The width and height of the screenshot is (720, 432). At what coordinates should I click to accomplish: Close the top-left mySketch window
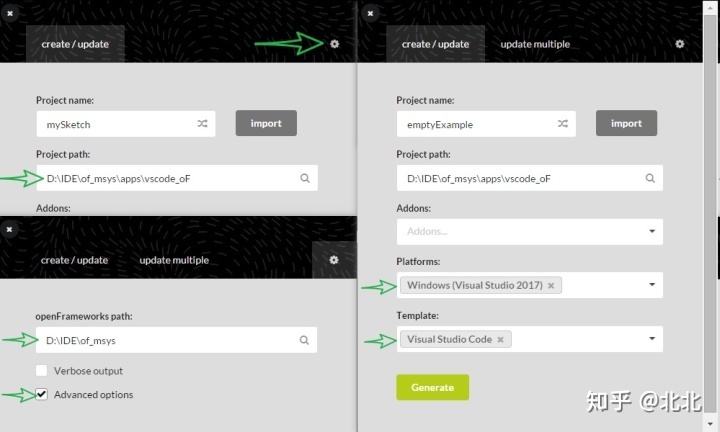(x=10, y=13)
